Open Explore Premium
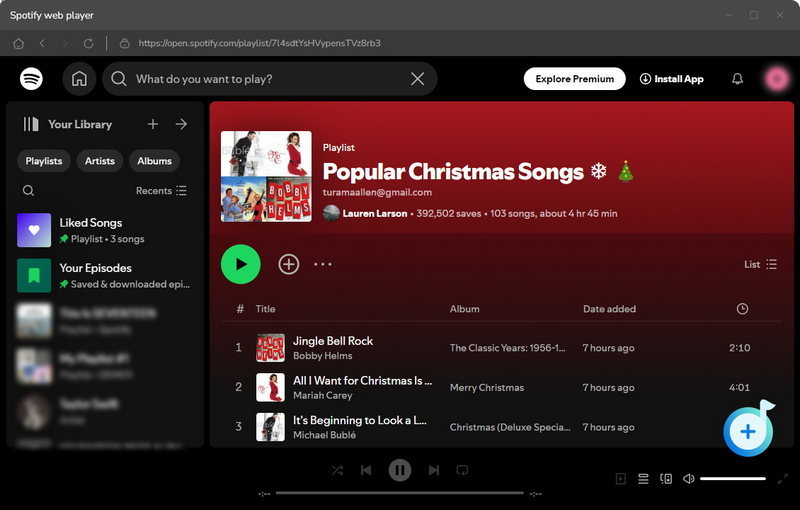This screenshot has width=800, height=510. point(574,79)
